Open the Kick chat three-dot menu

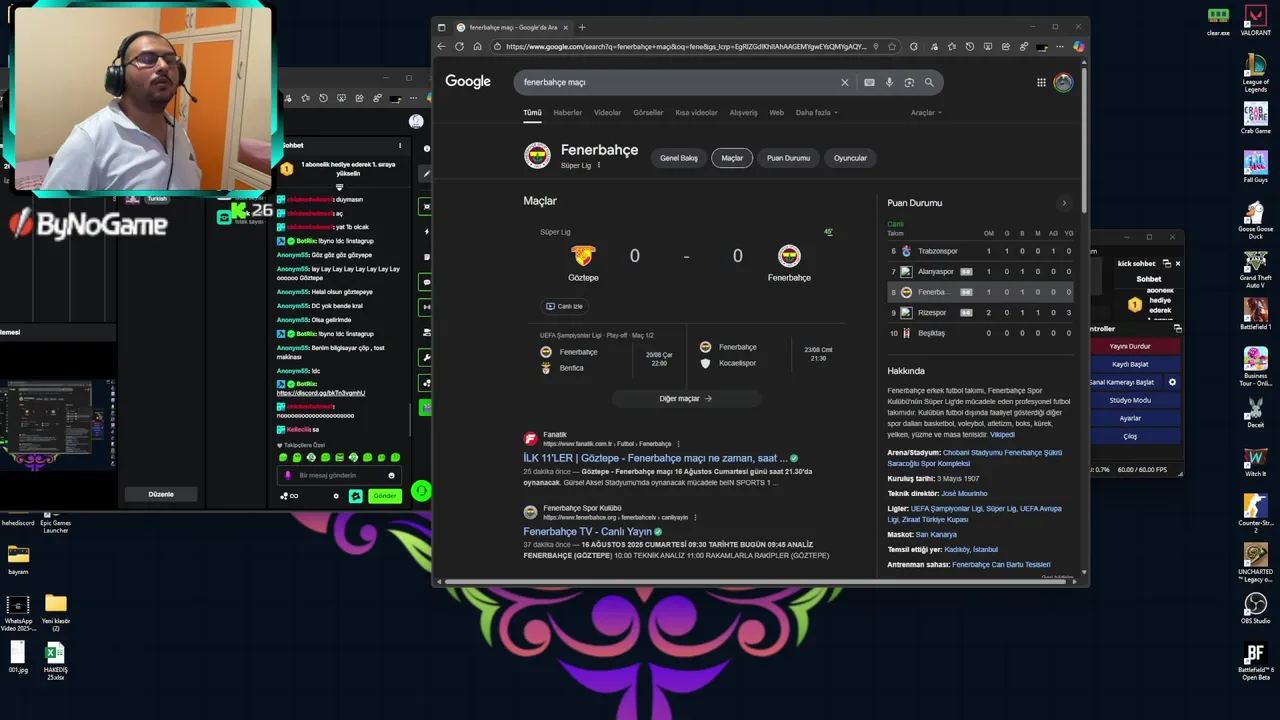[400, 146]
